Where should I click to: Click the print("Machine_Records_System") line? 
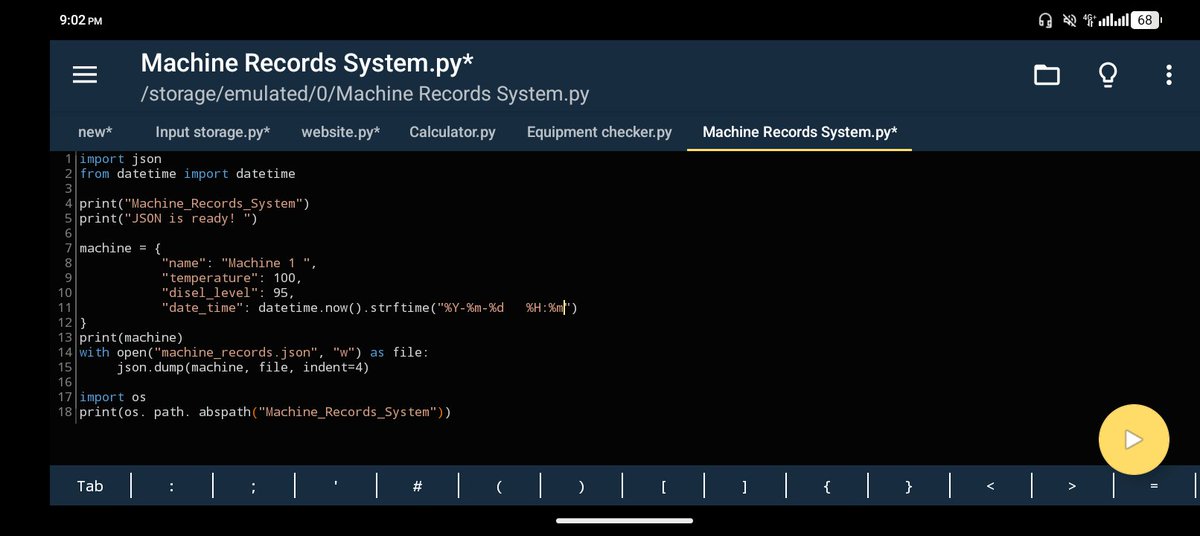pos(194,204)
